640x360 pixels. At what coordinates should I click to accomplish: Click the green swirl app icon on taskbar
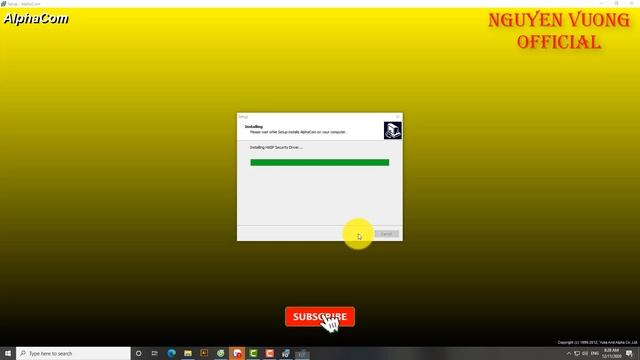pyautogui.click(x=220, y=353)
